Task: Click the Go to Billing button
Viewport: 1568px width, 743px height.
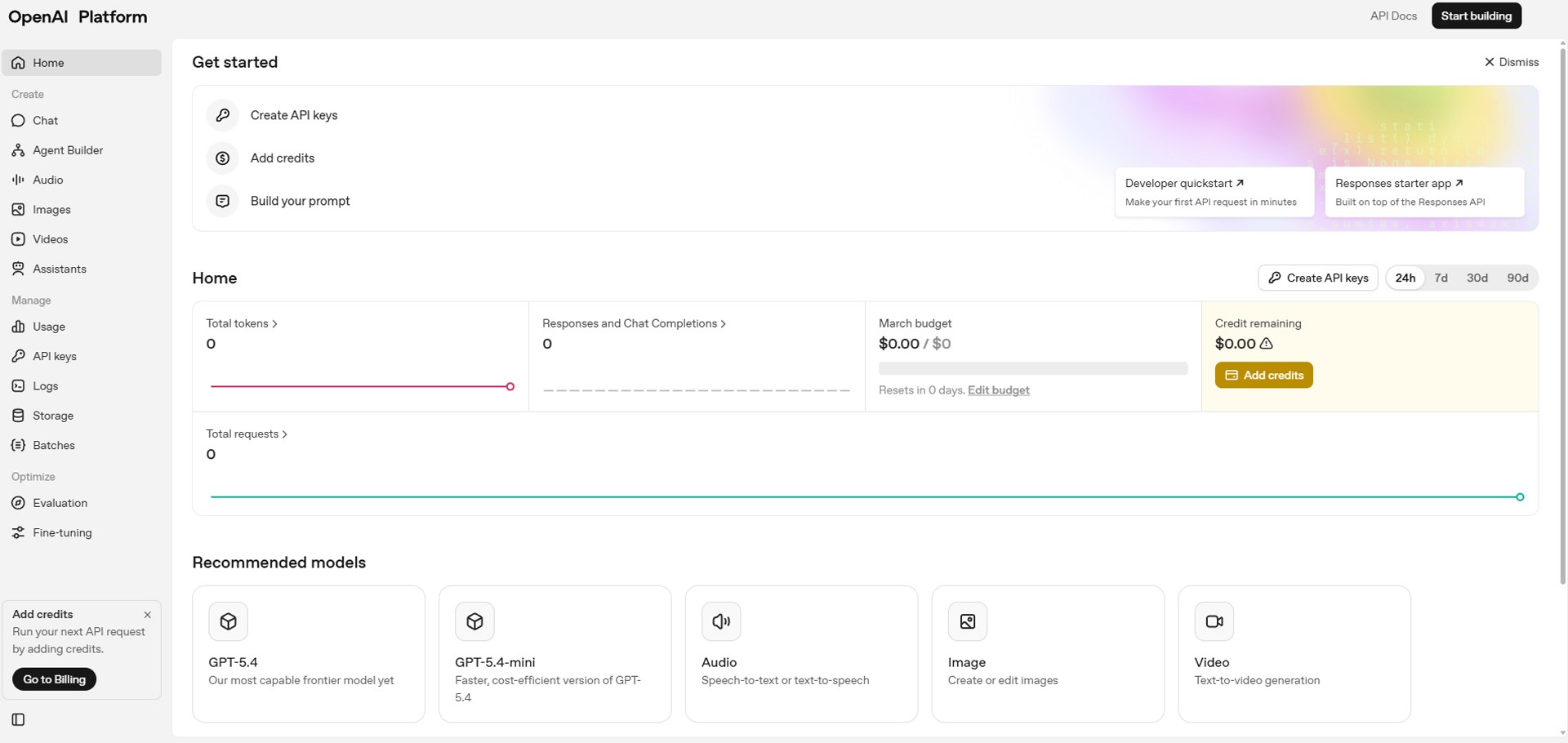Action: (54, 679)
